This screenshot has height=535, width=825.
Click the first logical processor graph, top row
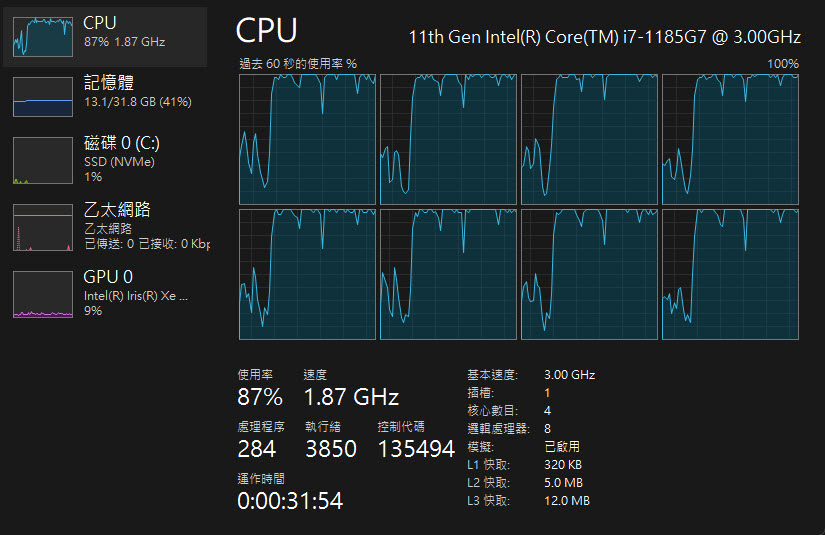307,139
